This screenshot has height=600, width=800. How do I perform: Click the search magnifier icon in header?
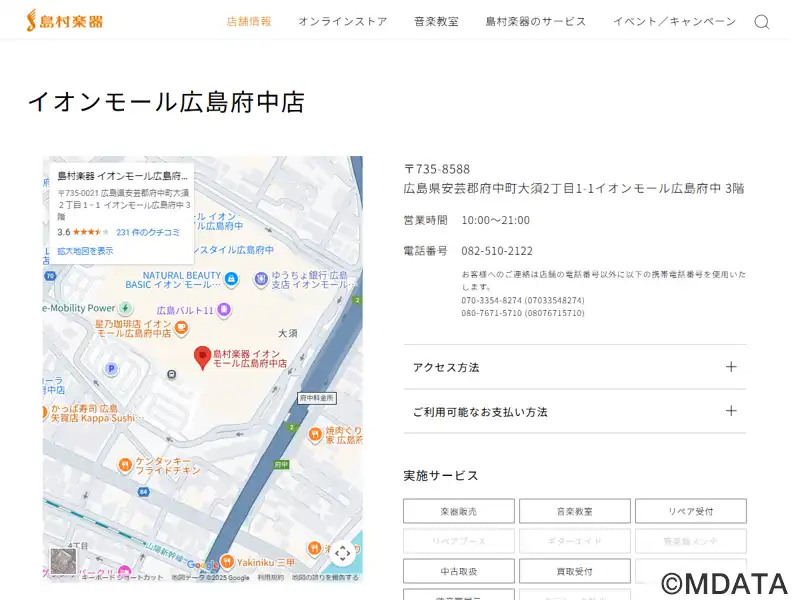pos(761,22)
